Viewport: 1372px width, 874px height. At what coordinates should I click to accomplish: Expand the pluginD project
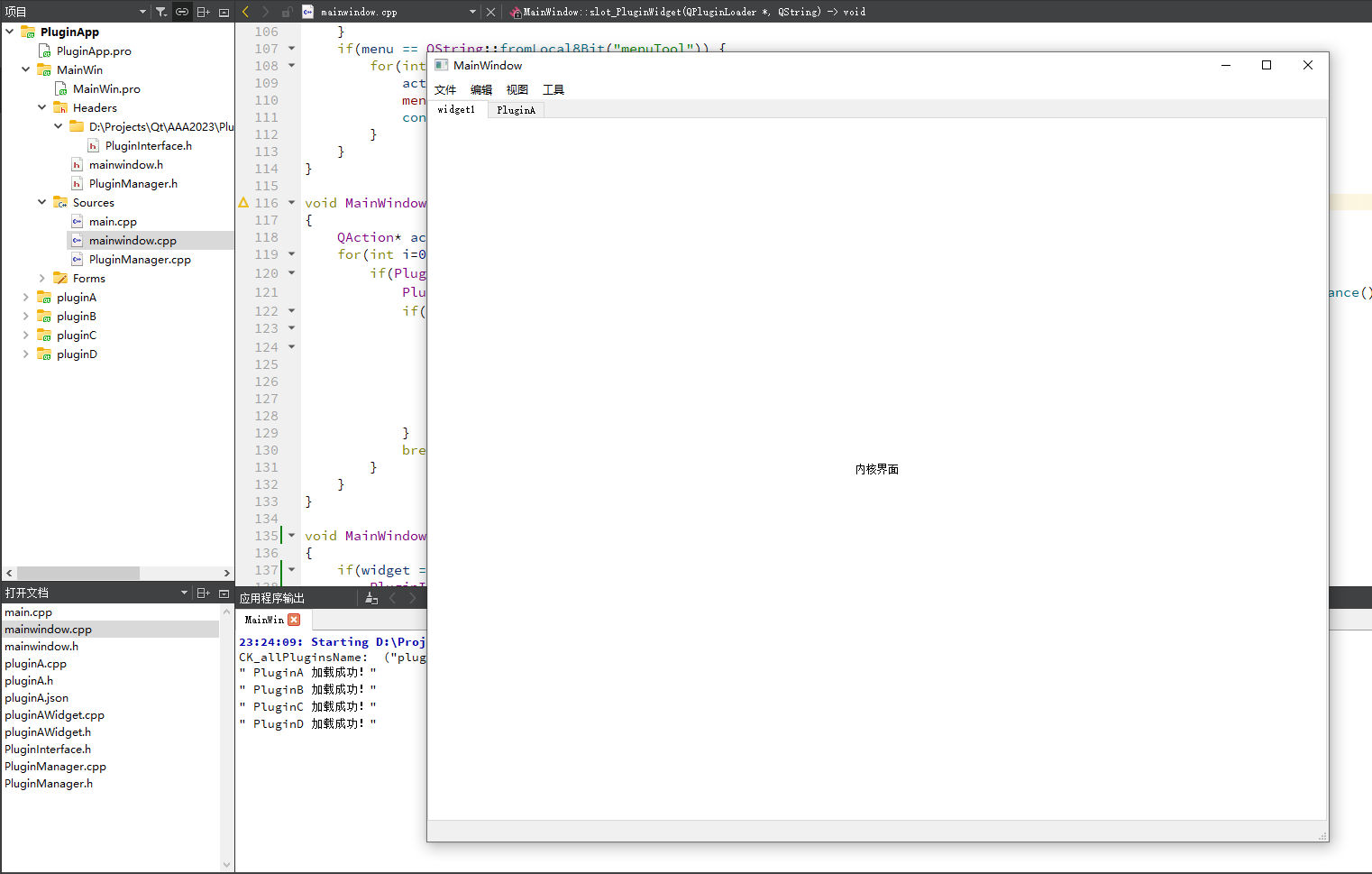tap(26, 354)
